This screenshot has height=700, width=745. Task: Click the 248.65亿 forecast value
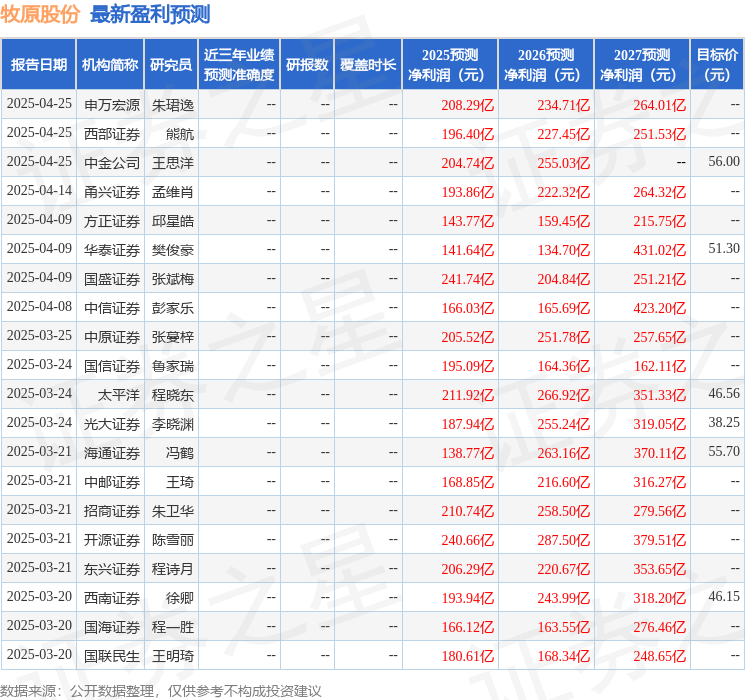pyautogui.click(x=659, y=656)
